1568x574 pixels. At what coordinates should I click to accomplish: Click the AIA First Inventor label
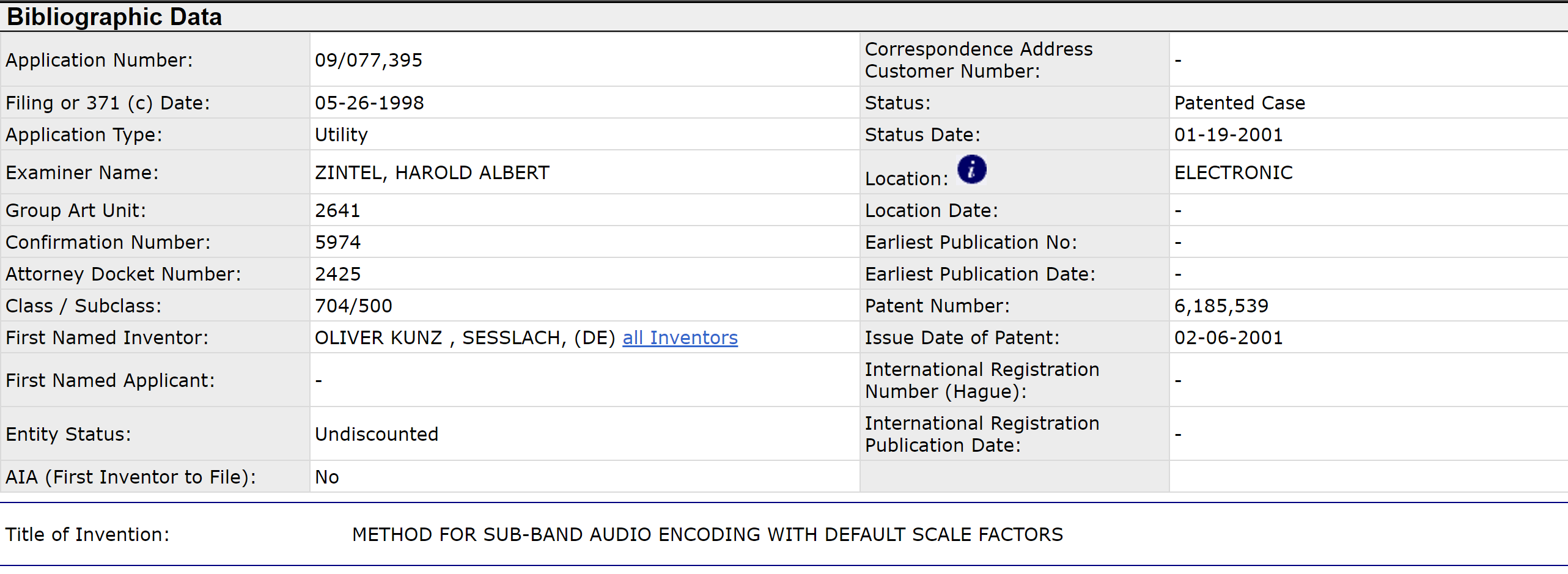pos(131,477)
